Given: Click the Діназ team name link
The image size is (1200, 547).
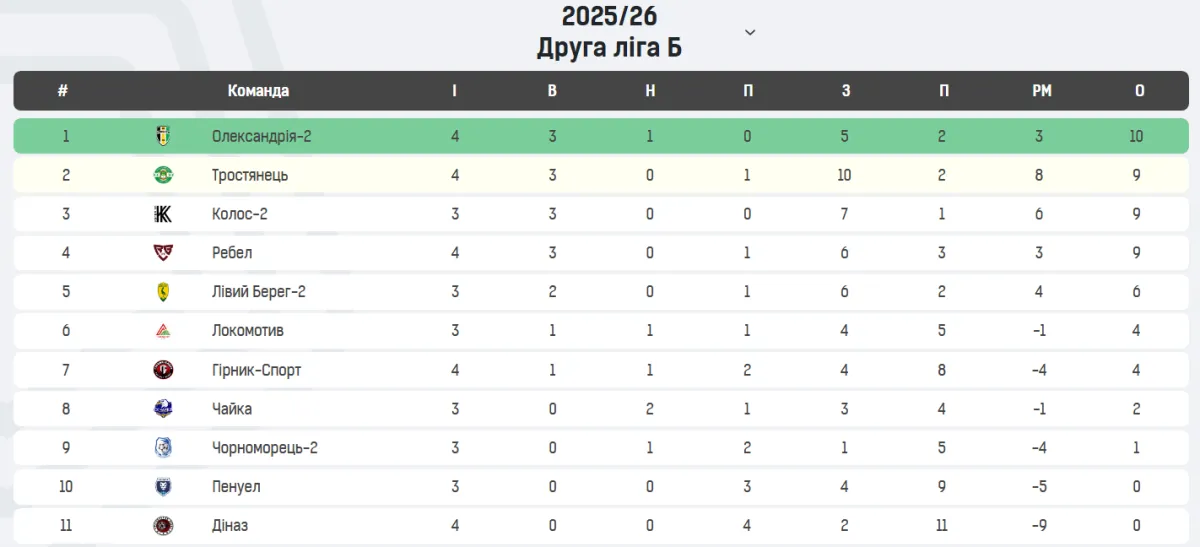Looking at the screenshot, I should coord(230,526).
